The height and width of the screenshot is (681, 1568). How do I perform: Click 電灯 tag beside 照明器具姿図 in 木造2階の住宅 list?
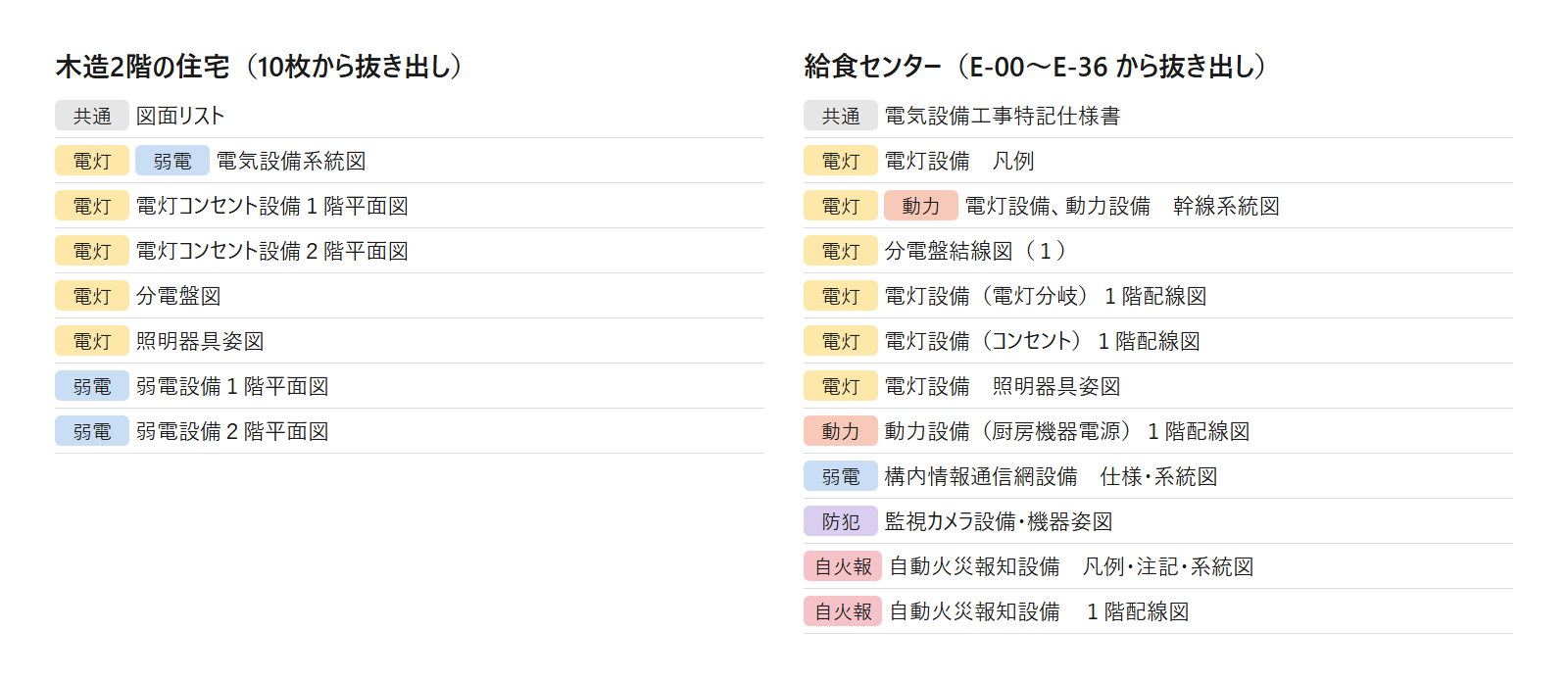click(92, 341)
